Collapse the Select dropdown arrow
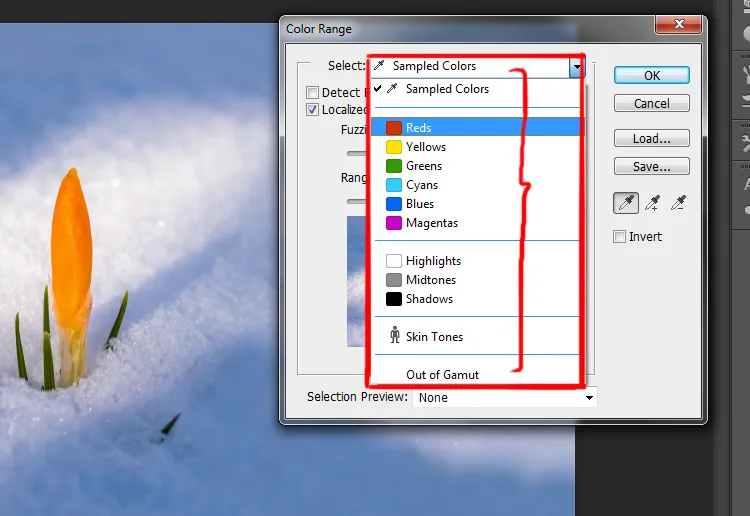The image size is (750, 516). click(577, 67)
